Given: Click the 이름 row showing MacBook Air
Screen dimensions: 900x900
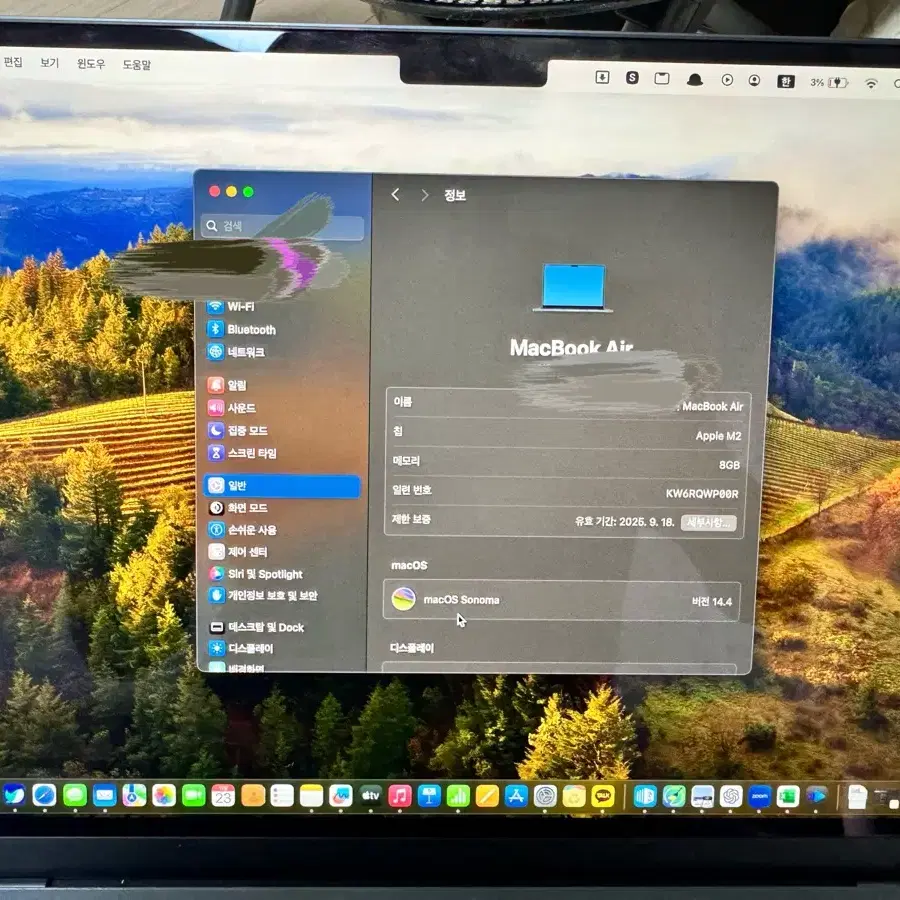Looking at the screenshot, I should click(567, 404).
